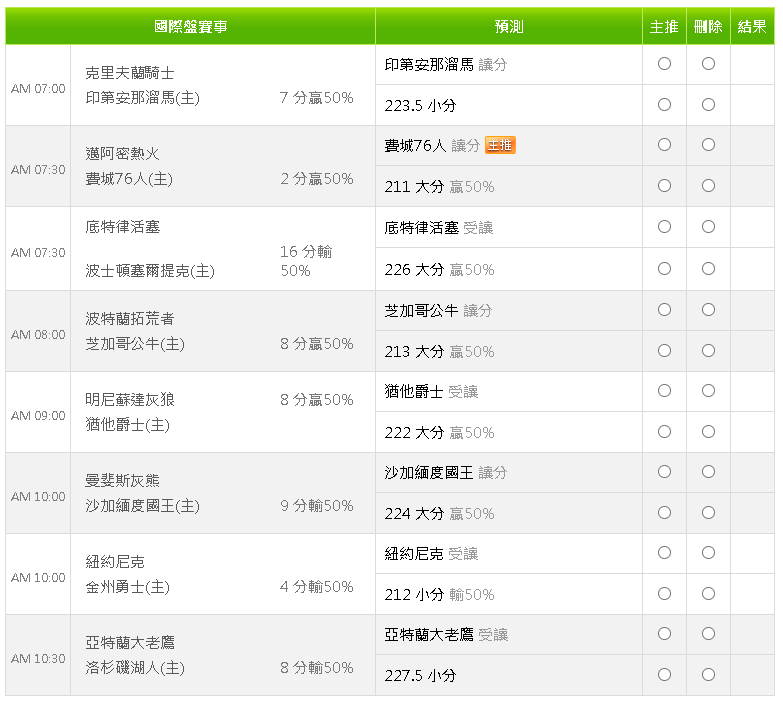This screenshot has height=709, width=783.
Task: Select 主推 radio for 費城76人 讓分
Action: (x=664, y=145)
